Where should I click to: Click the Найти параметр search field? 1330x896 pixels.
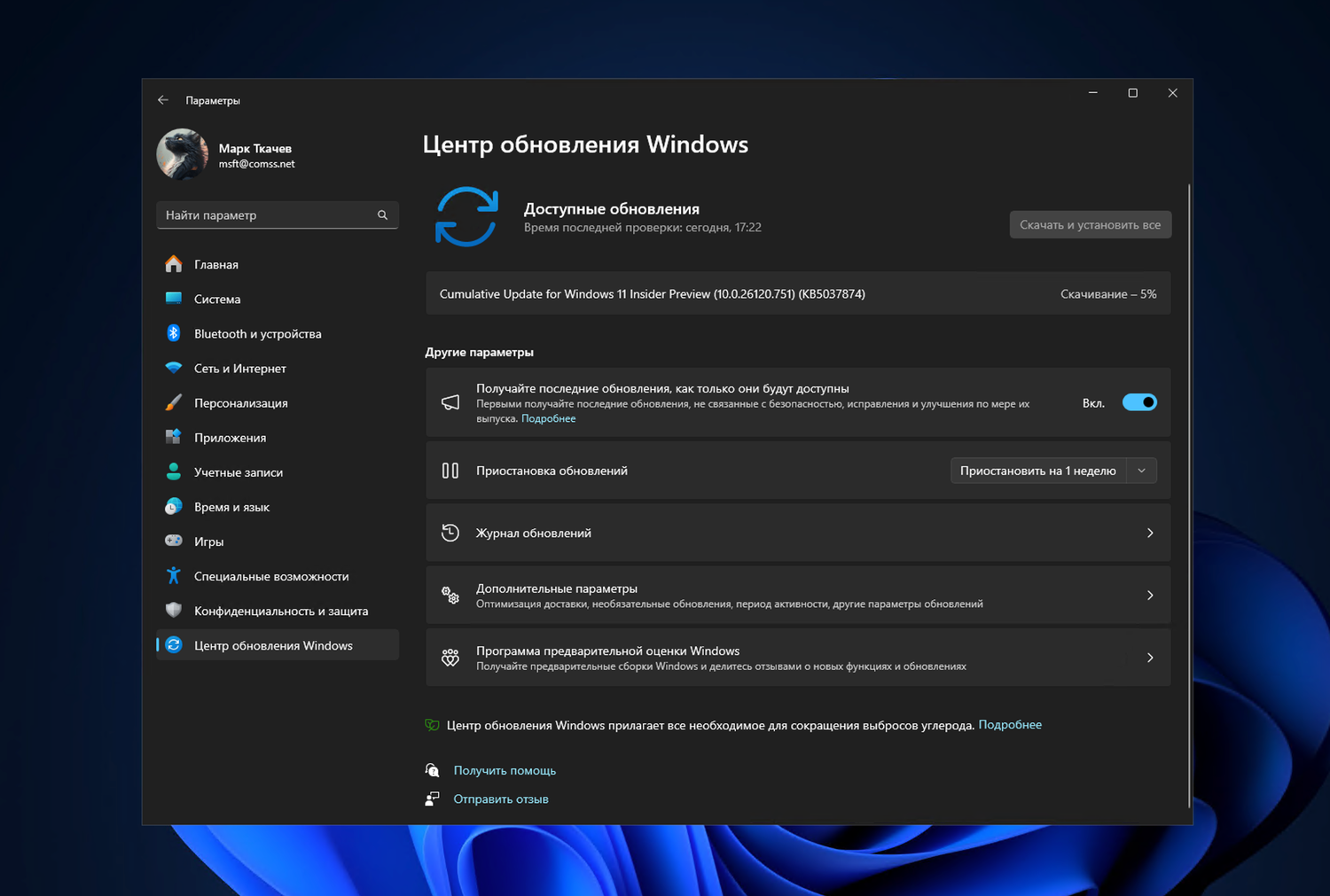point(278,214)
